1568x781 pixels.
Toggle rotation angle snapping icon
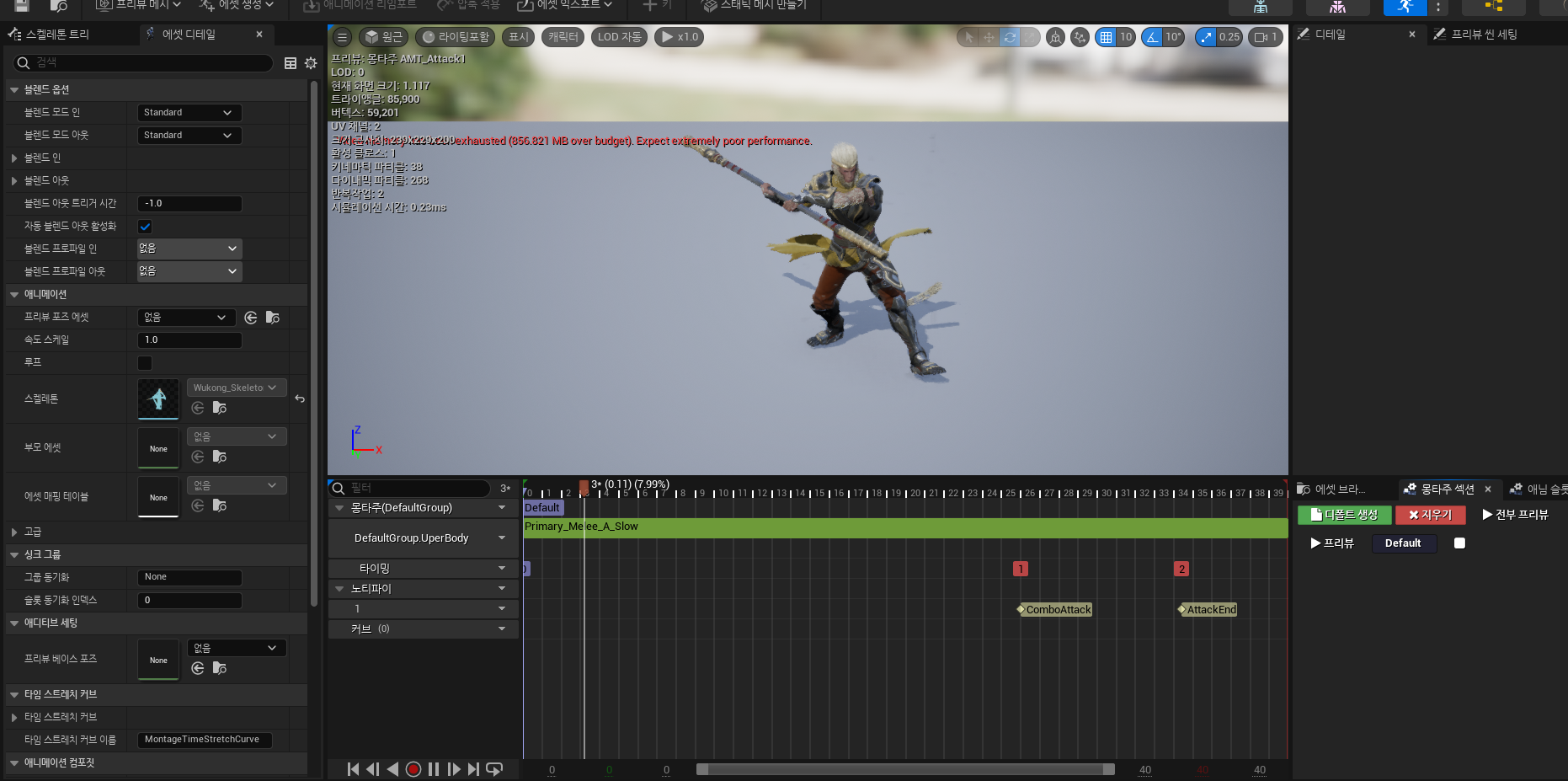(1152, 37)
